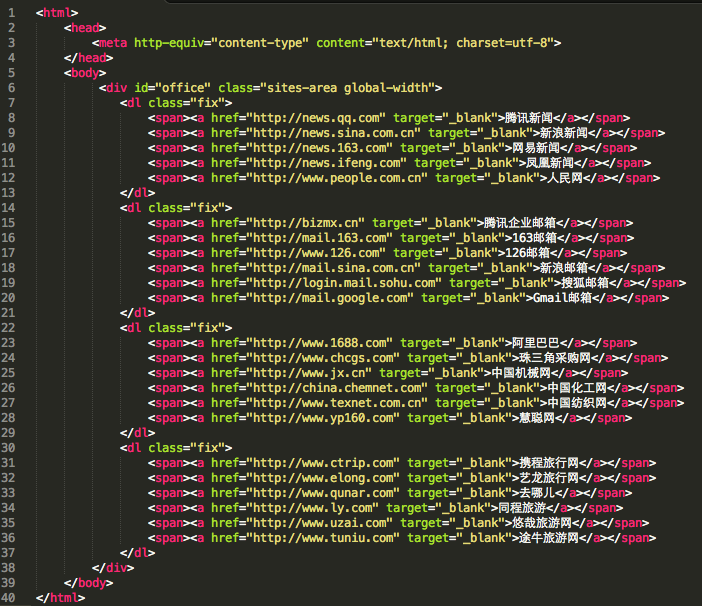
Task: Click the www.ly.com URL
Action: [313, 508]
